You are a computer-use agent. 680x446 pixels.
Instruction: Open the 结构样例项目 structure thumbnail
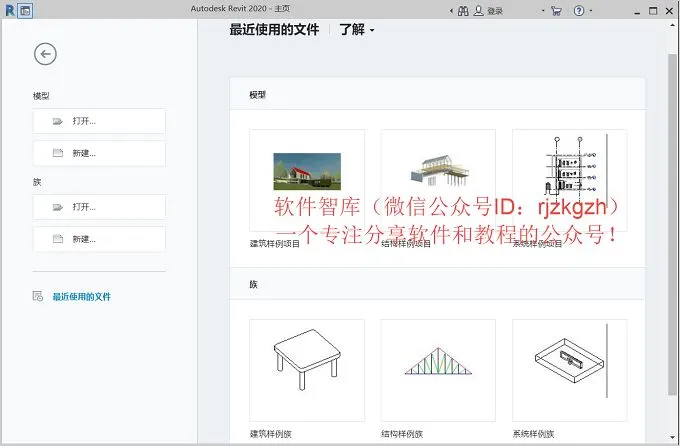pyautogui.click(x=438, y=180)
